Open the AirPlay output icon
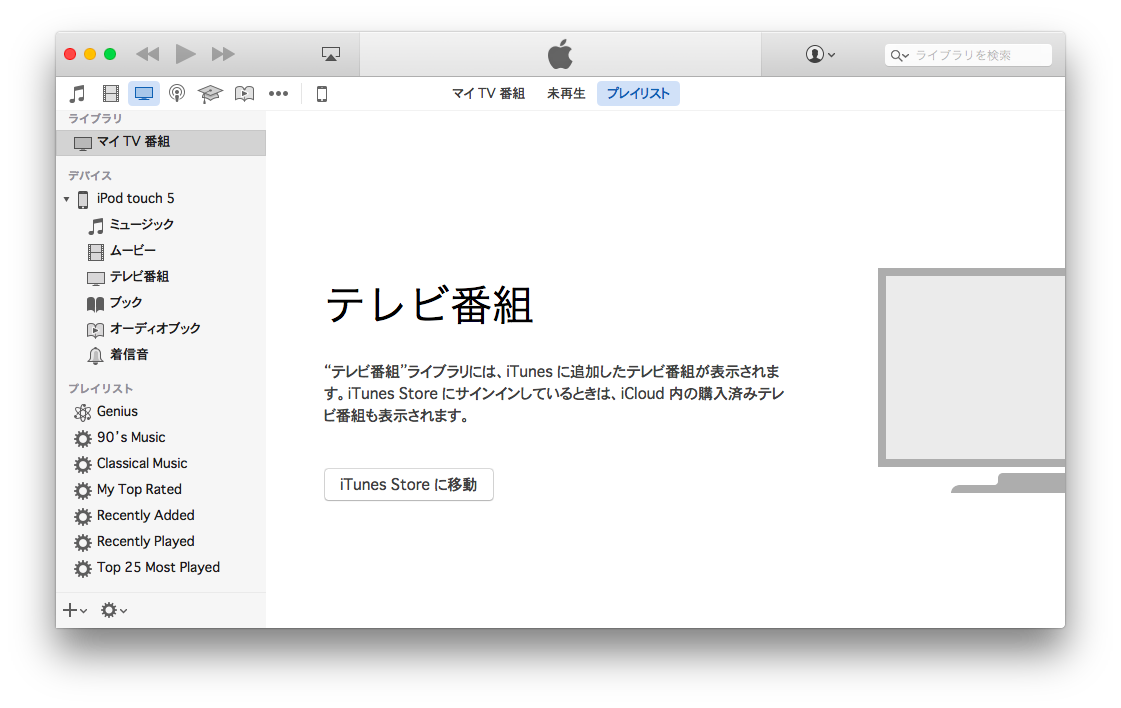Screen dimensions: 1121x708 331,54
